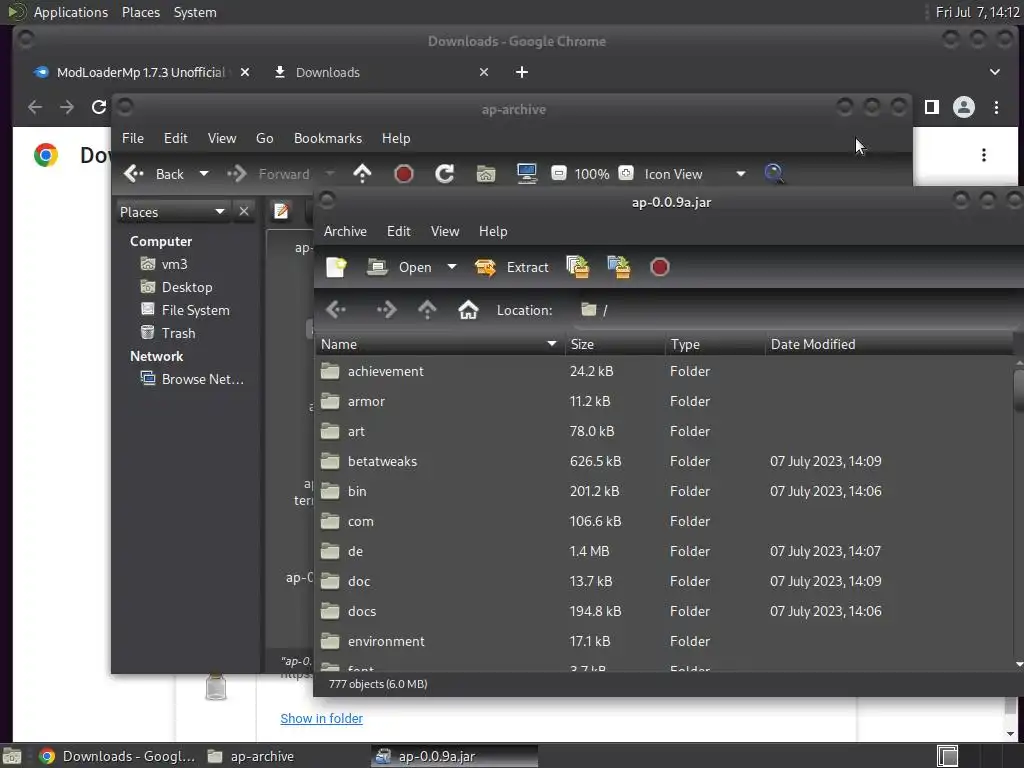Zoom in icon in file manager
Screen dimensions: 1024x768
click(x=626, y=174)
